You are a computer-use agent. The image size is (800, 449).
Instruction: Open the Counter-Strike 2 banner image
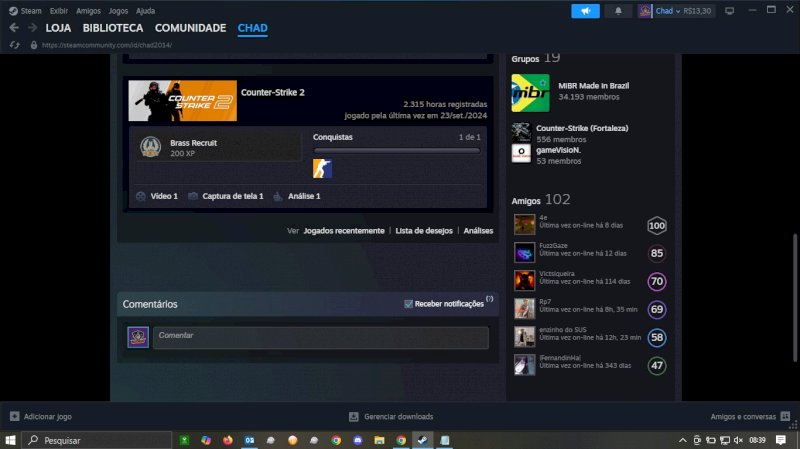point(183,101)
